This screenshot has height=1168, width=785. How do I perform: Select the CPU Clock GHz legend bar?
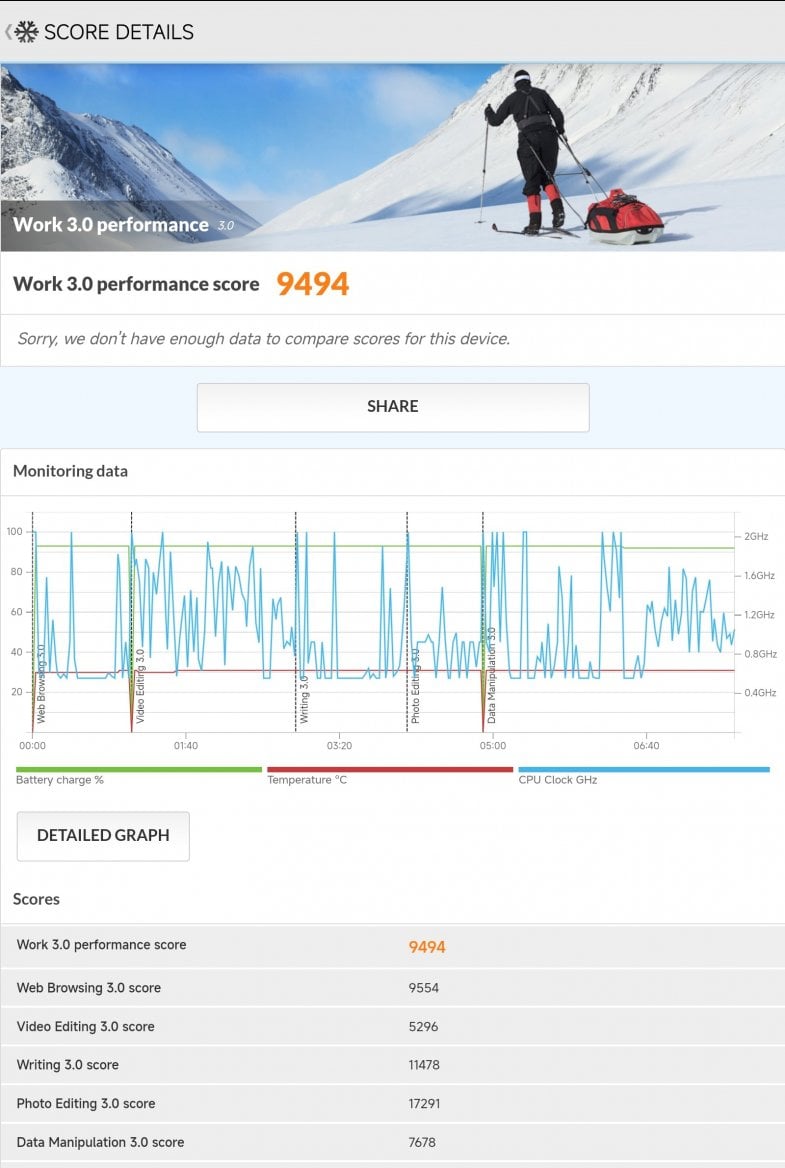[643, 770]
